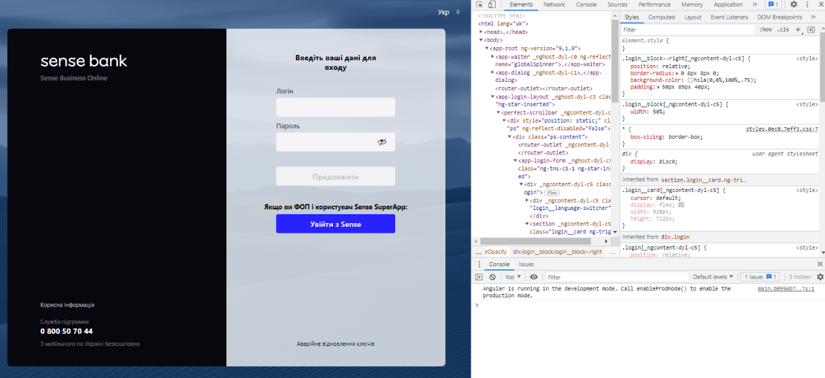Open the Корисна інформація link
The width and height of the screenshot is (825, 378).
pos(67,305)
